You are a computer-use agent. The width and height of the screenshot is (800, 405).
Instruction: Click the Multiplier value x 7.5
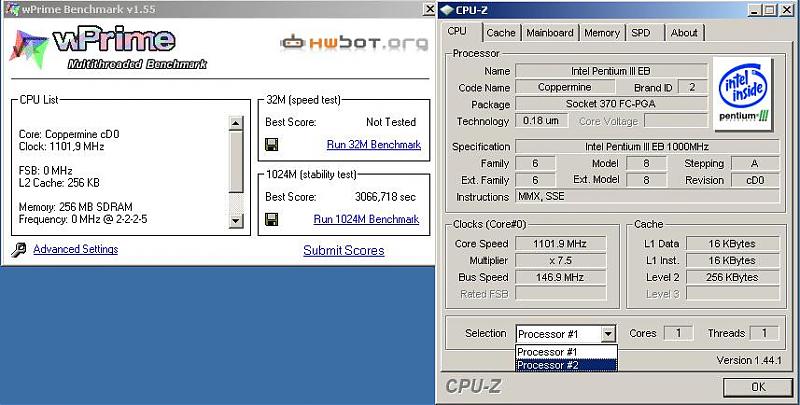pyautogui.click(x=560, y=261)
